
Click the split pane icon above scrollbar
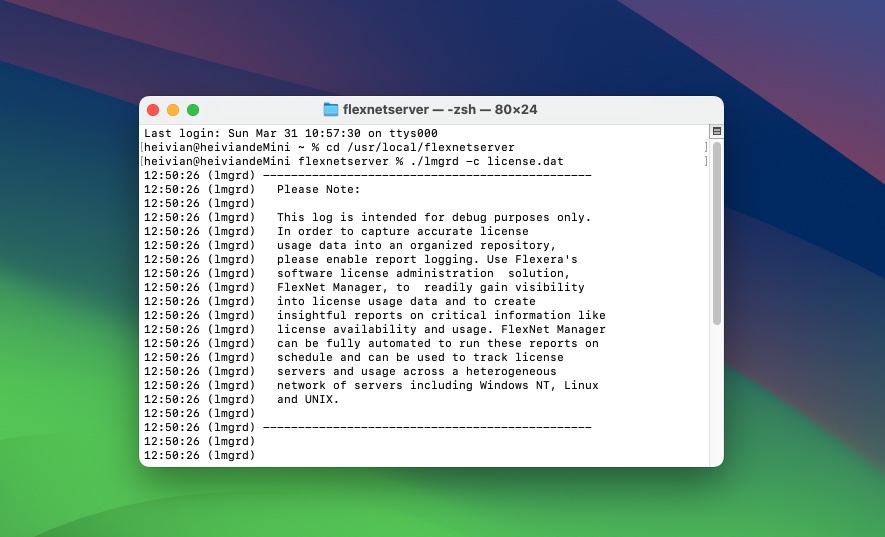716,131
